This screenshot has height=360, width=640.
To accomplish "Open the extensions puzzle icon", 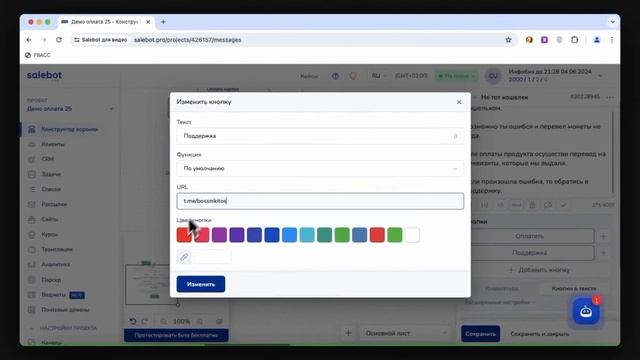I will [575, 40].
